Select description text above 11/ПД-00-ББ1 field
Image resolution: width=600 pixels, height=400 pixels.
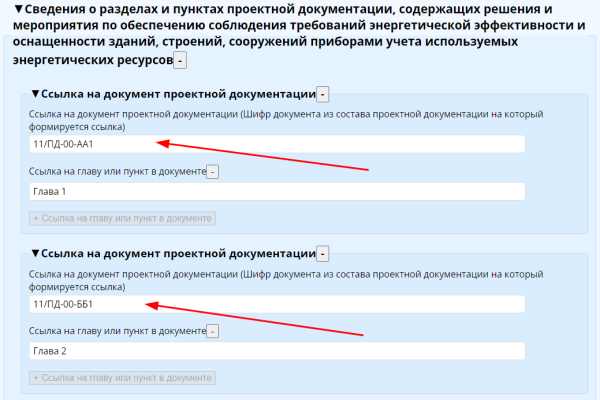pos(286,280)
